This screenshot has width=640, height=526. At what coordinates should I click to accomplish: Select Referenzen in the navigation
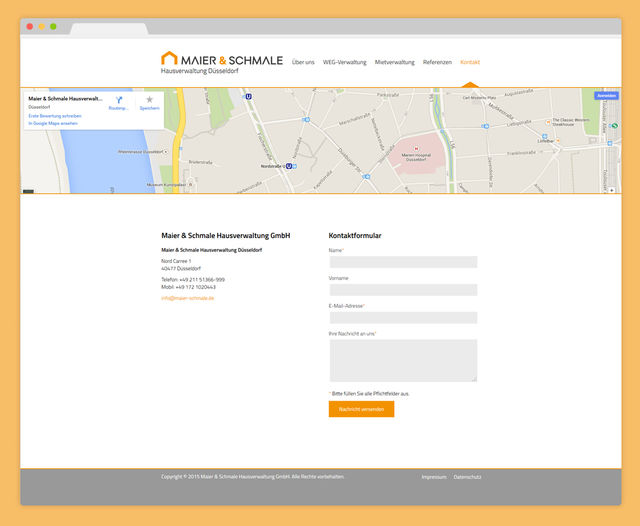click(437, 62)
